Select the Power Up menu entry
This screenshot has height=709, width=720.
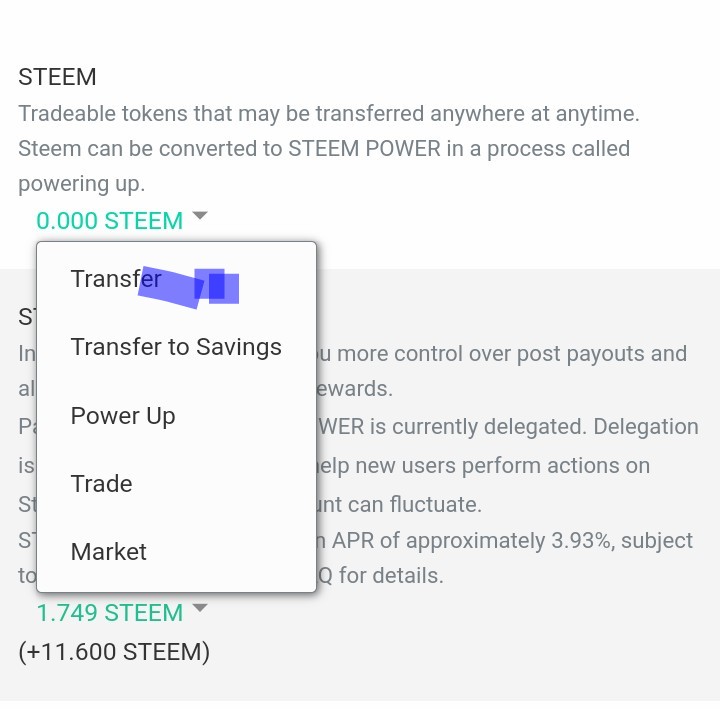click(x=123, y=415)
